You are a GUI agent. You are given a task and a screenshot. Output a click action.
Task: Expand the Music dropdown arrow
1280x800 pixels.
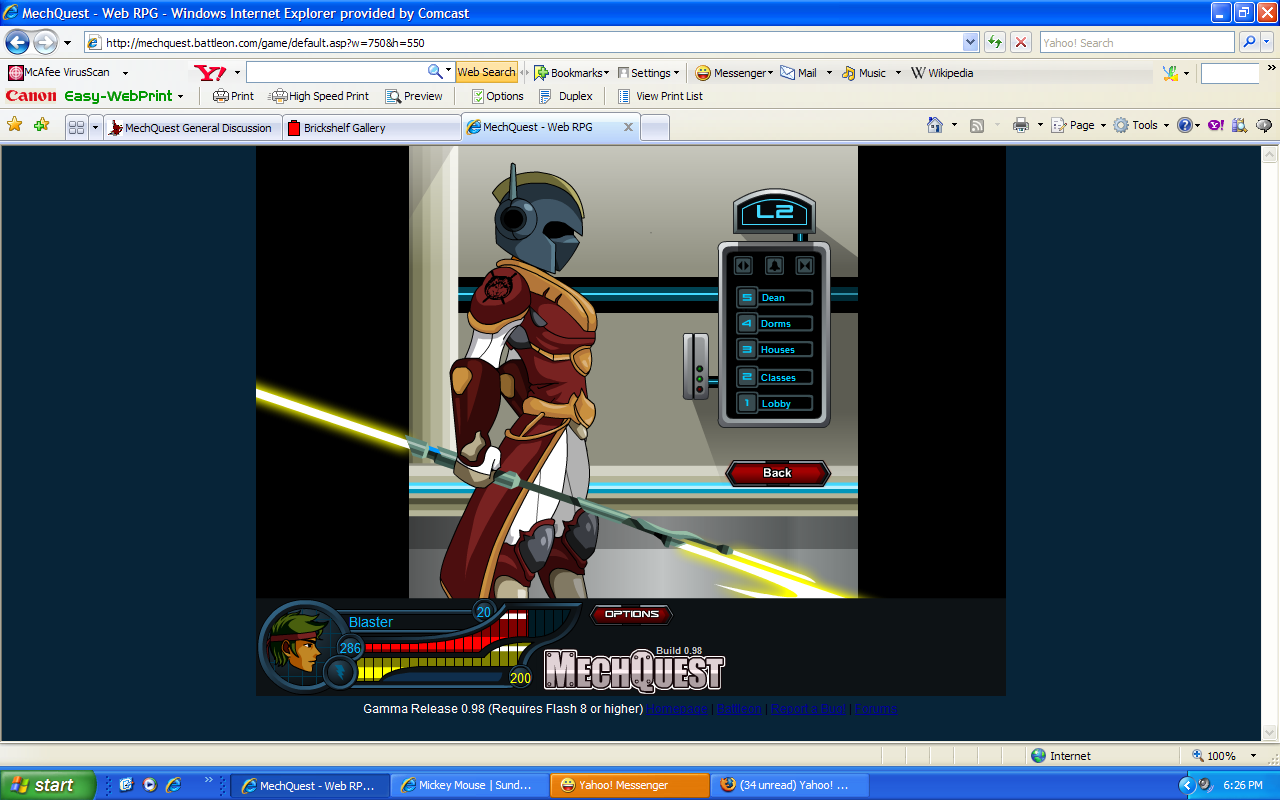point(898,72)
